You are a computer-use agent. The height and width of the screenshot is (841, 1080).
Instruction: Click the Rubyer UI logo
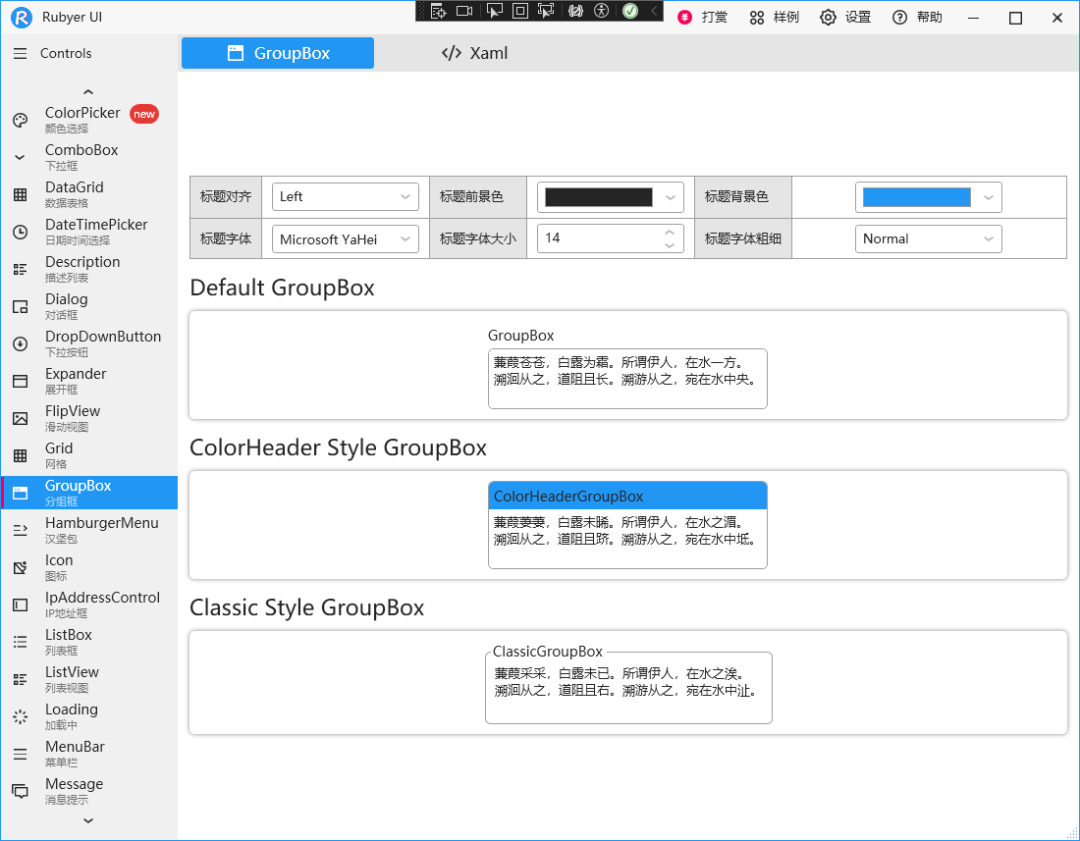coord(19,17)
